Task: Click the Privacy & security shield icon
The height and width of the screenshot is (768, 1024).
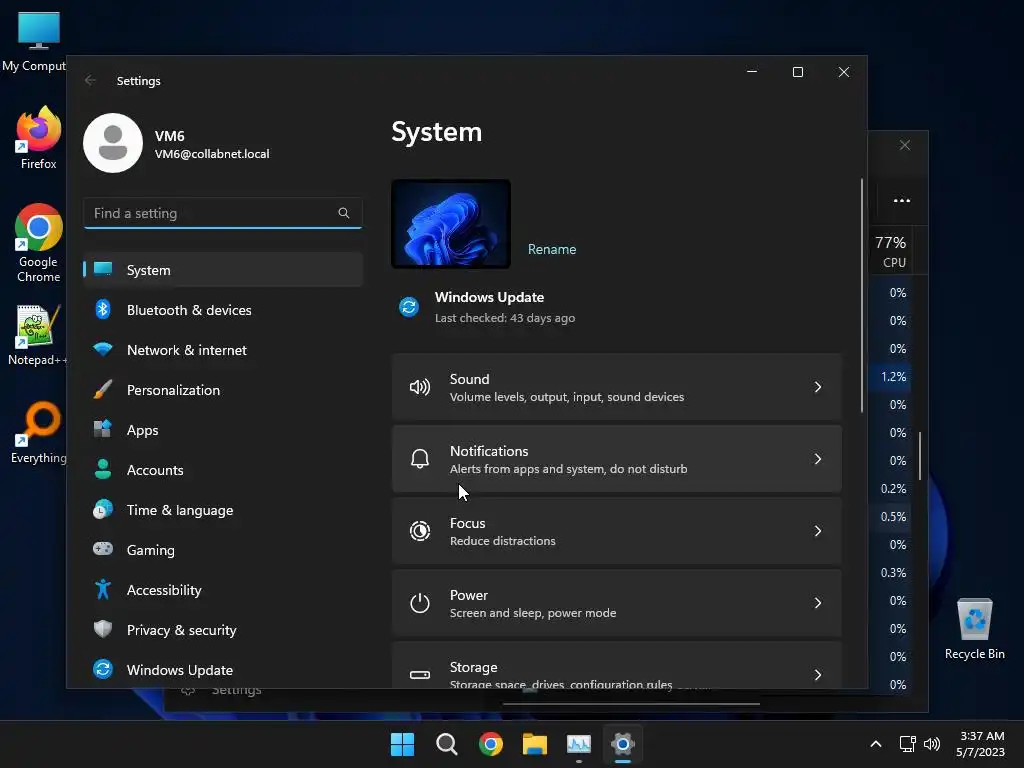Action: (x=103, y=630)
